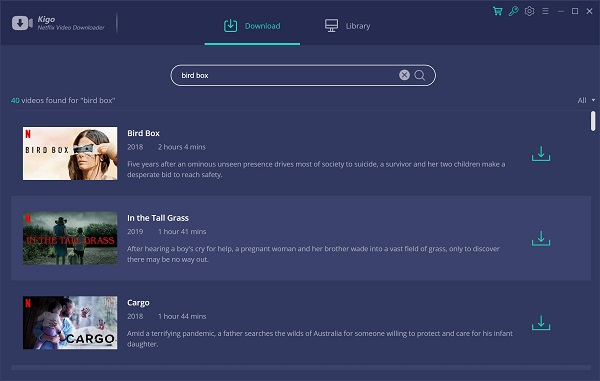Switch to the Library tab

tap(347, 26)
